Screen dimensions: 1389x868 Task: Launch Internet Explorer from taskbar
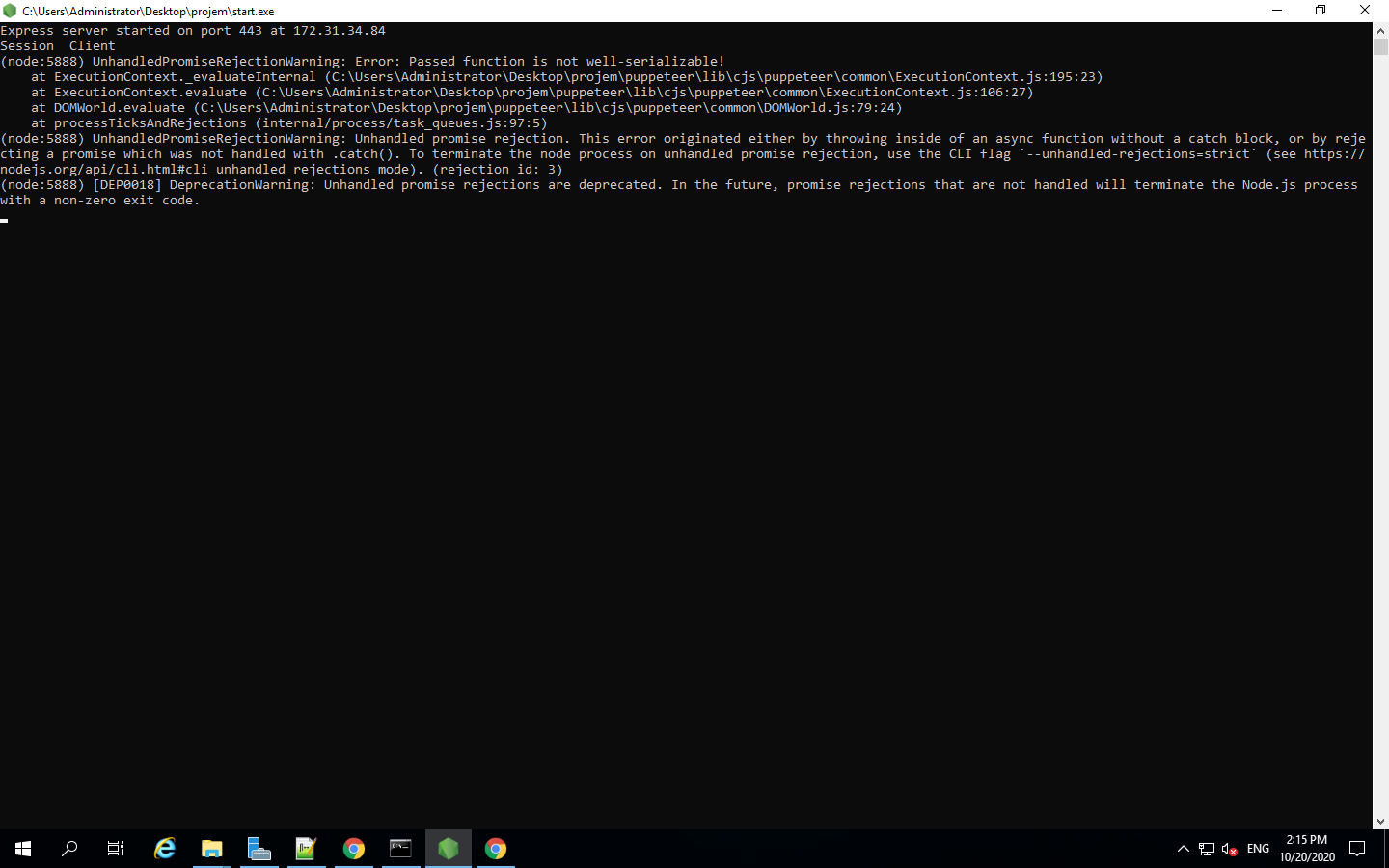pyautogui.click(x=165, y=849)
